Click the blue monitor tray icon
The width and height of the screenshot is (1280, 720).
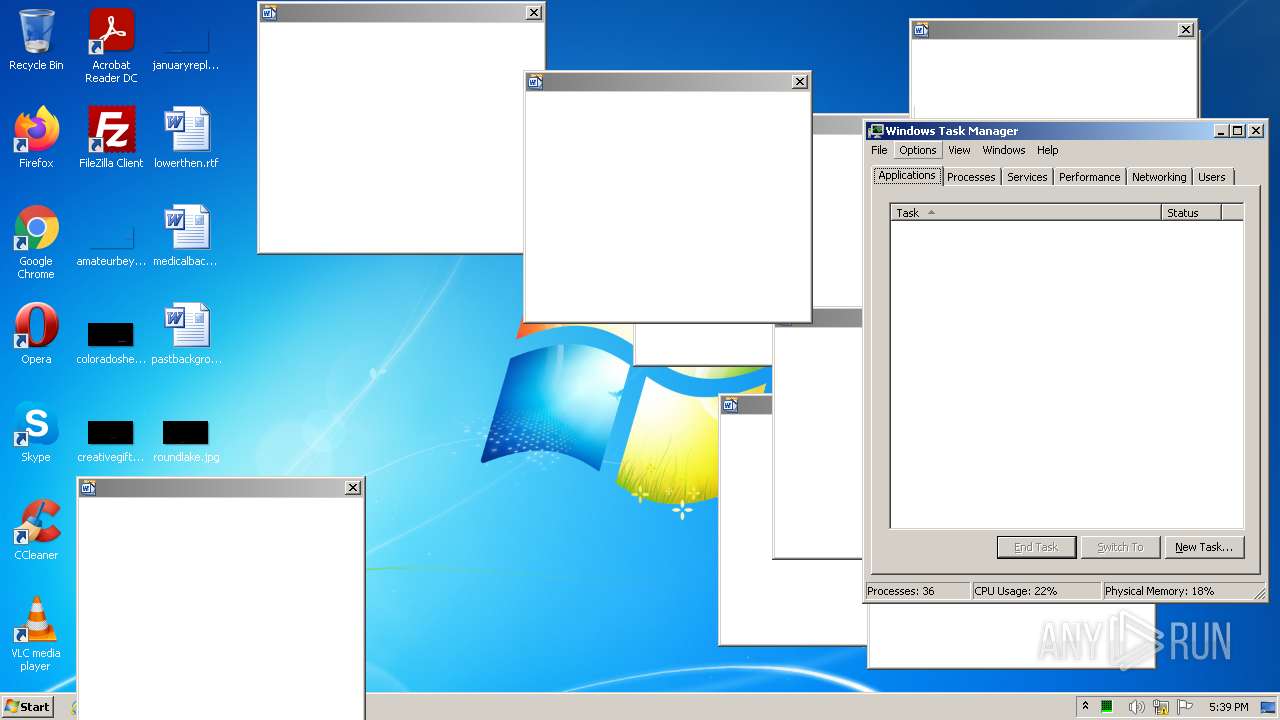point(1268,707)
